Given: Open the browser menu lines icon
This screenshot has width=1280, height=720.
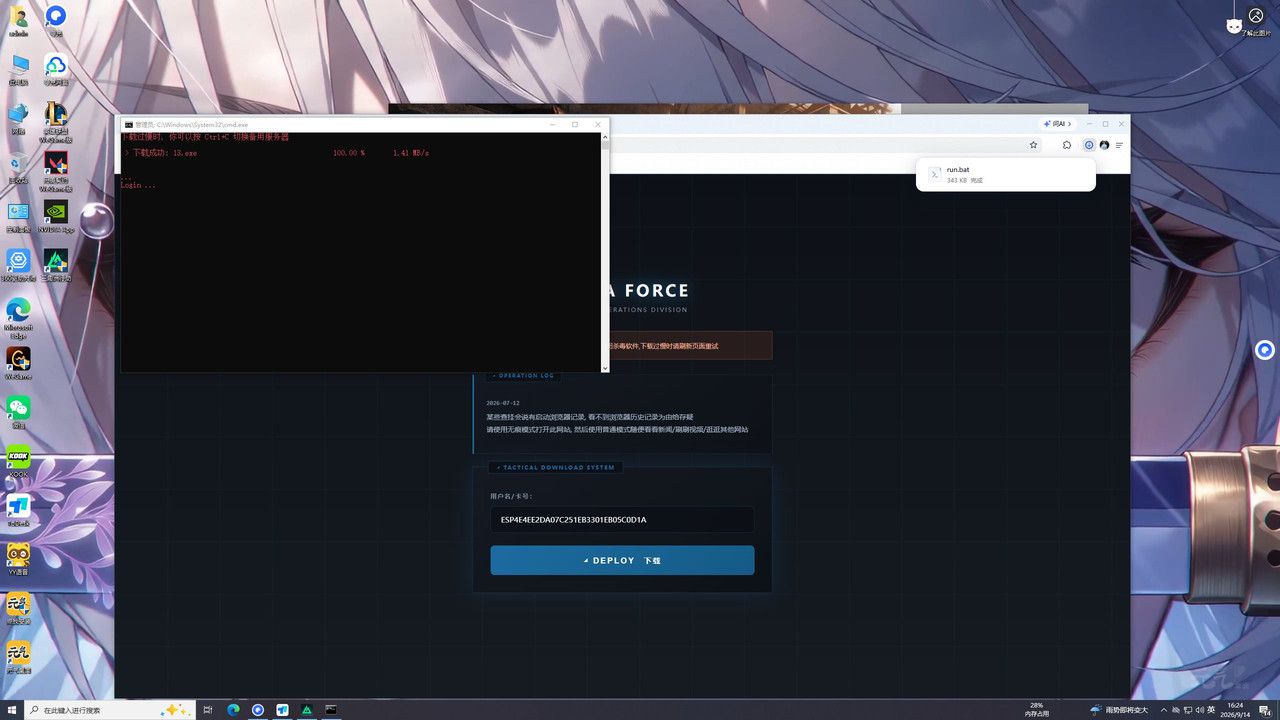Looking at the screenshot, I should pyautogui.click(x=1119, y=145).
